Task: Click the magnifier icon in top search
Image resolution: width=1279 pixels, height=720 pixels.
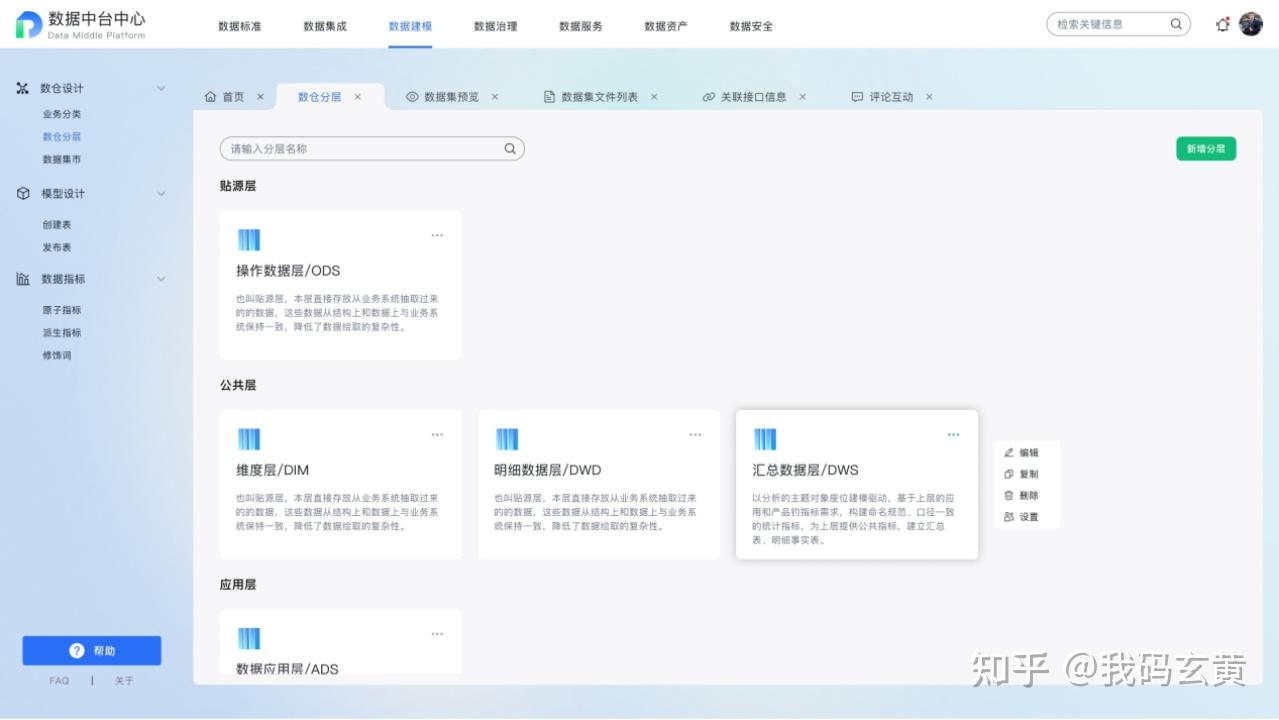Action: pyautogui.click(x=1176, y=24)
